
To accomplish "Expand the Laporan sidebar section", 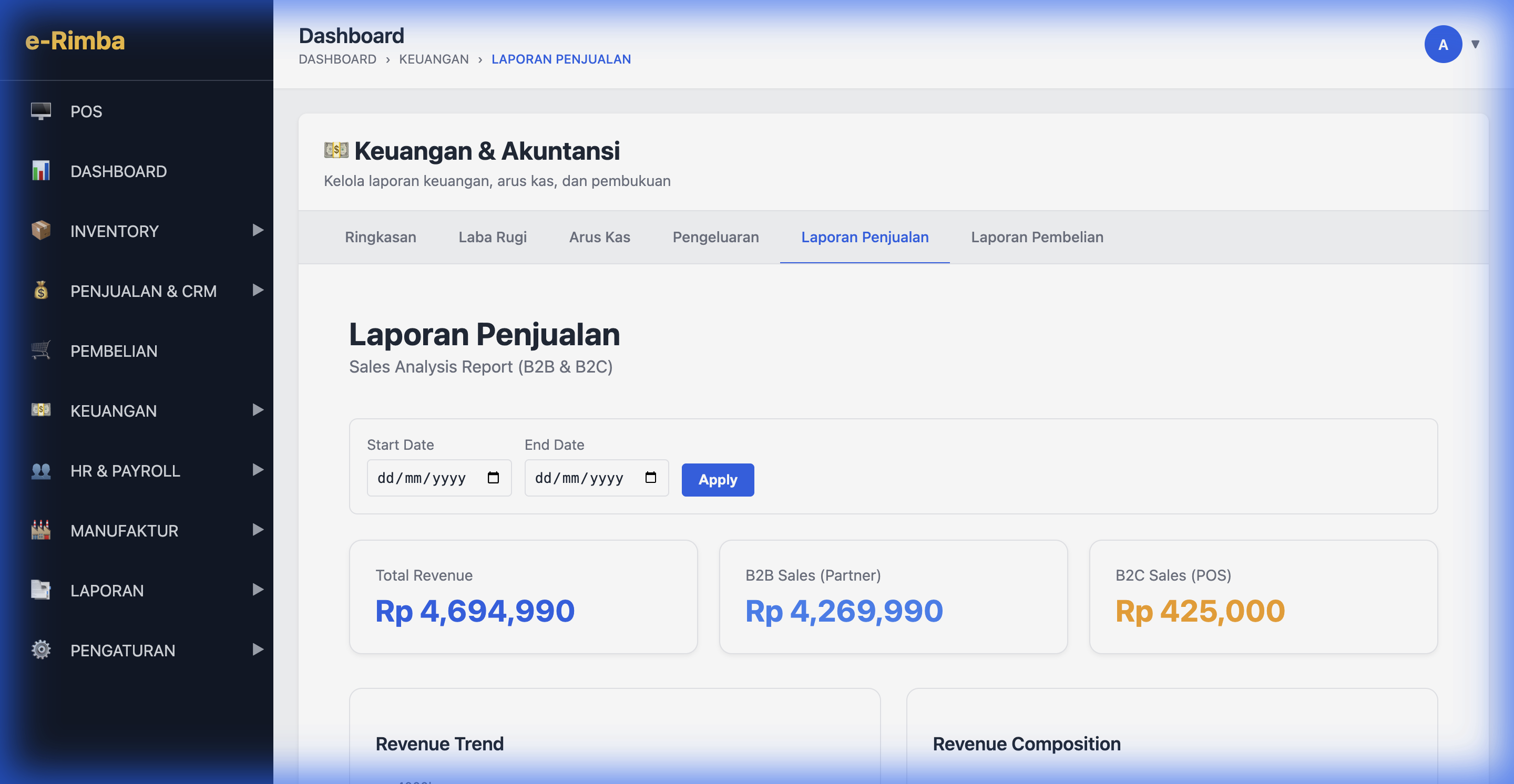I will (x=257, y=590).
